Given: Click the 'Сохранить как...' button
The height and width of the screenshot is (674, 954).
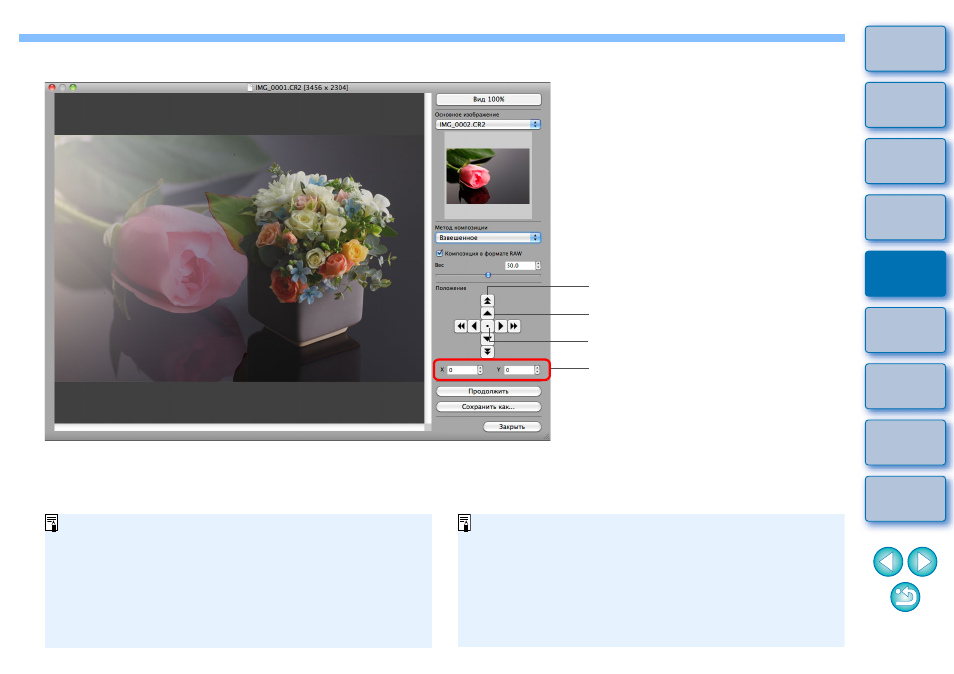Looking at the screenshot, I should tap(489, 407).
